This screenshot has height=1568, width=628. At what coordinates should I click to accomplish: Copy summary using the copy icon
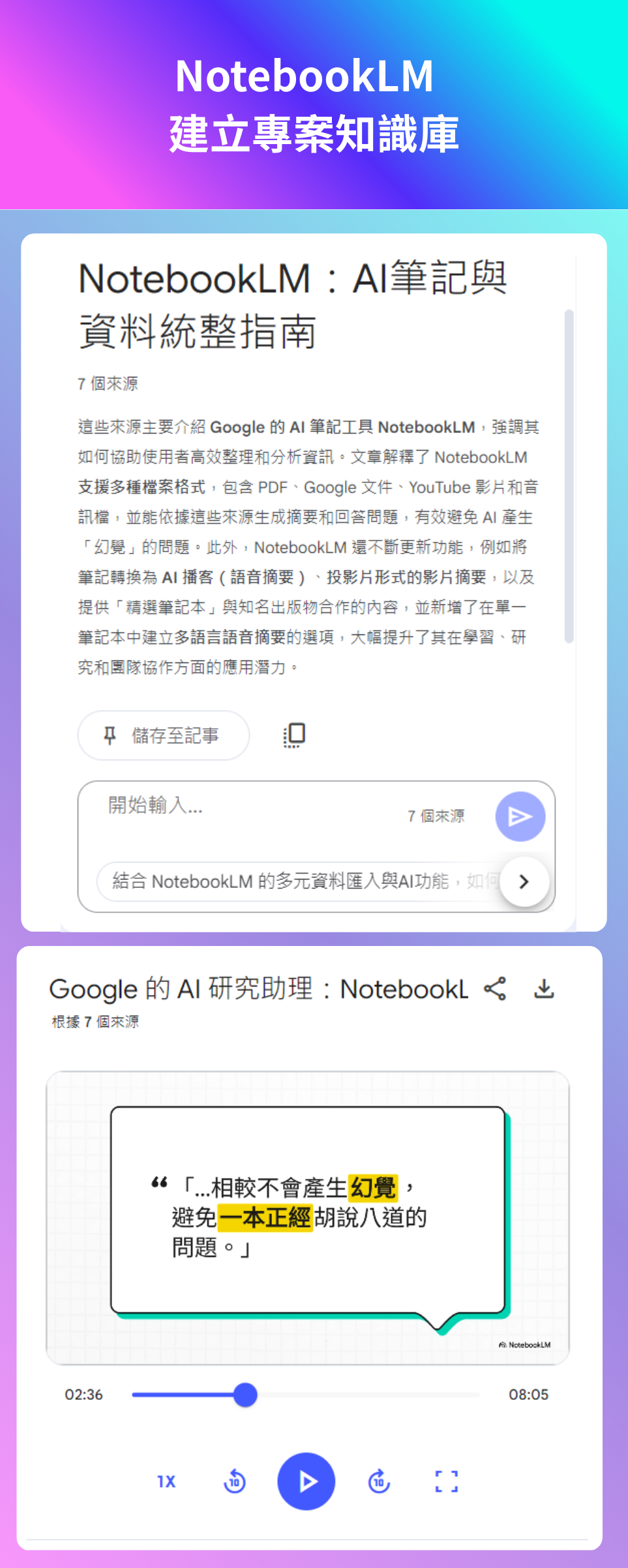[294, 735]
